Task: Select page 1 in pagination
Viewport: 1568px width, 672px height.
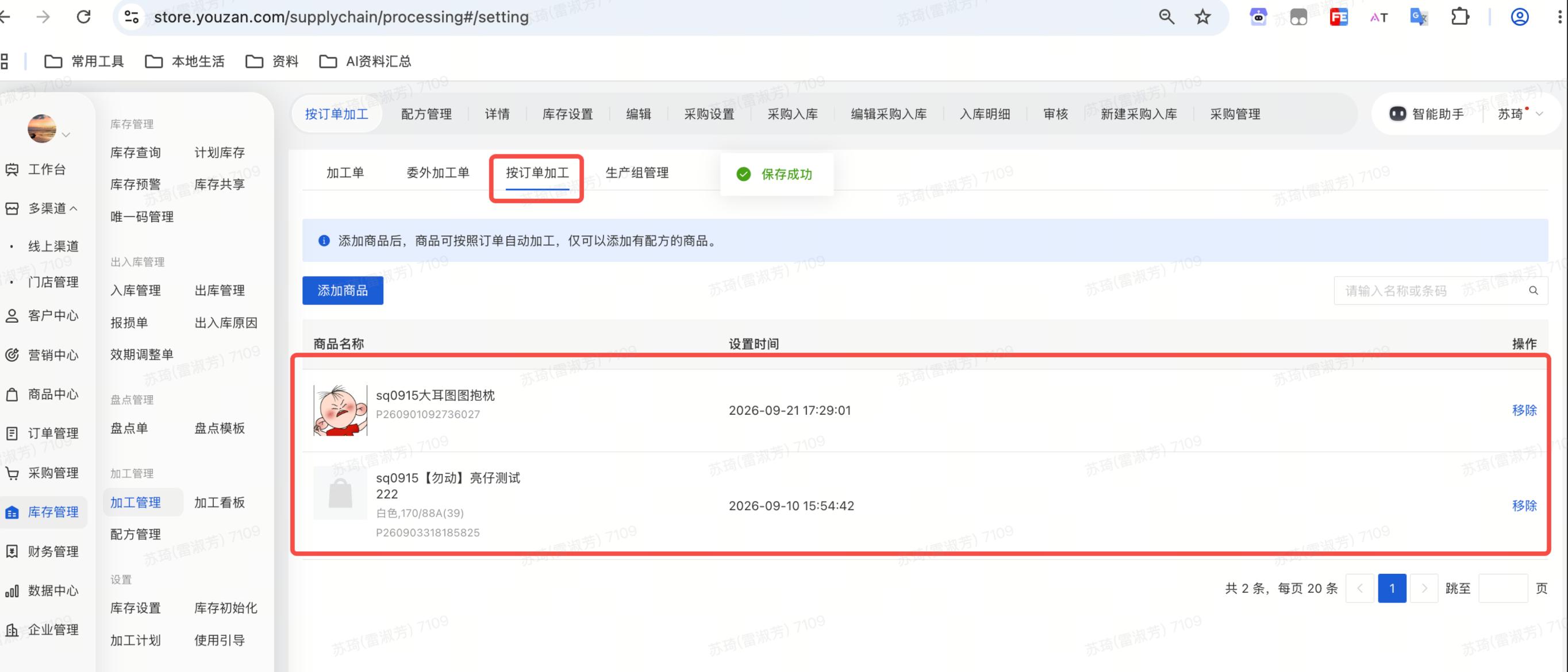Action: coord(1392,588)
